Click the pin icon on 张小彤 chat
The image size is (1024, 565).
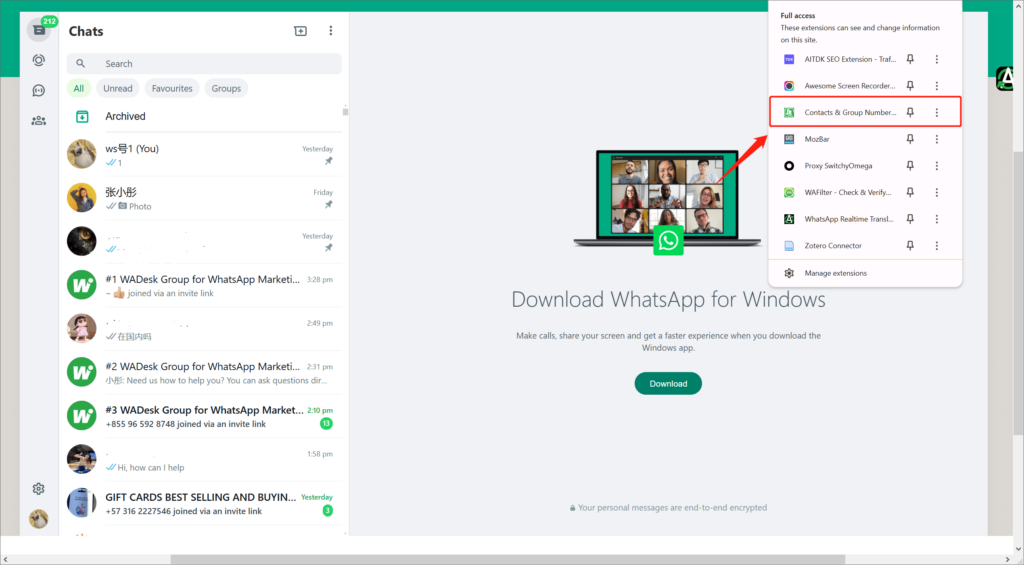point(328,205)
